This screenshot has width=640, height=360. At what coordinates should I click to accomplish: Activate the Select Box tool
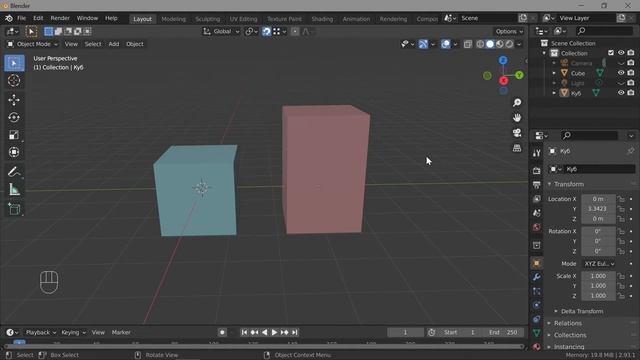14,63
